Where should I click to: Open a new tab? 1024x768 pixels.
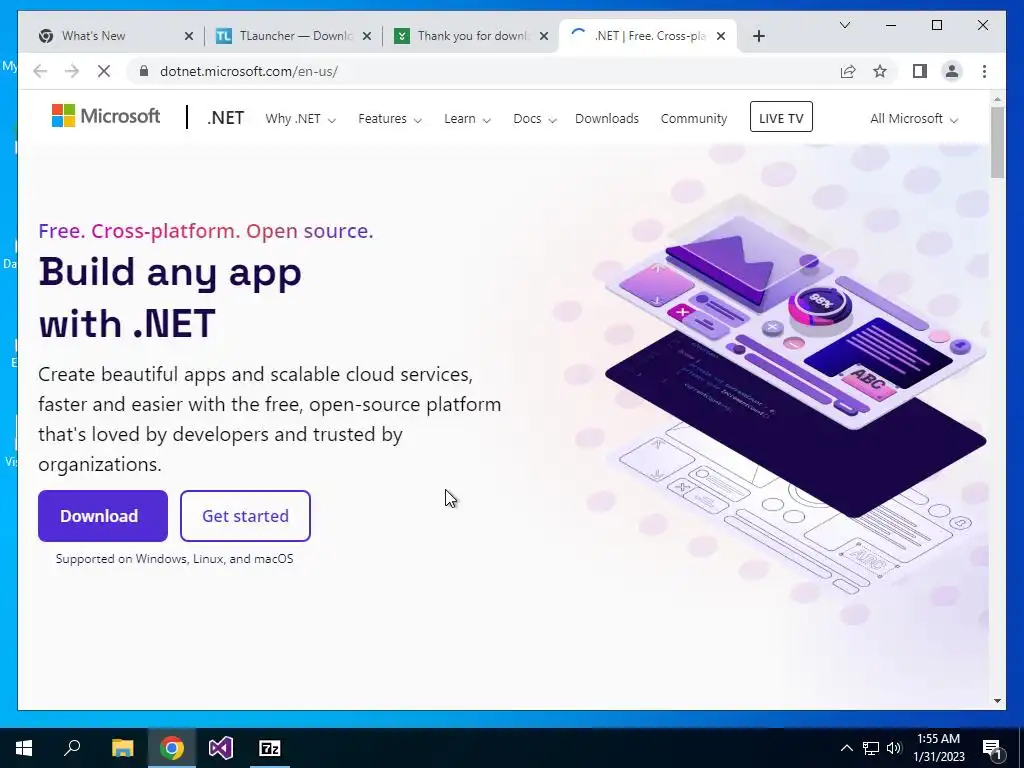click(758, 36)
